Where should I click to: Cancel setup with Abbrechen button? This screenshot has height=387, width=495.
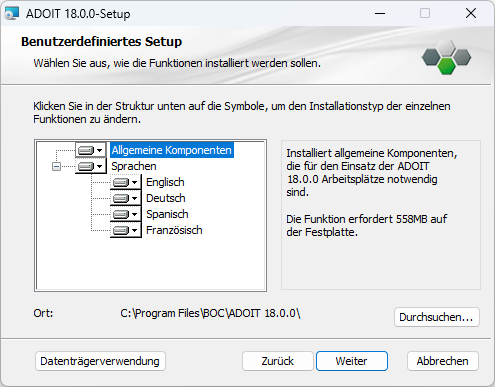(x=443, y=361)
